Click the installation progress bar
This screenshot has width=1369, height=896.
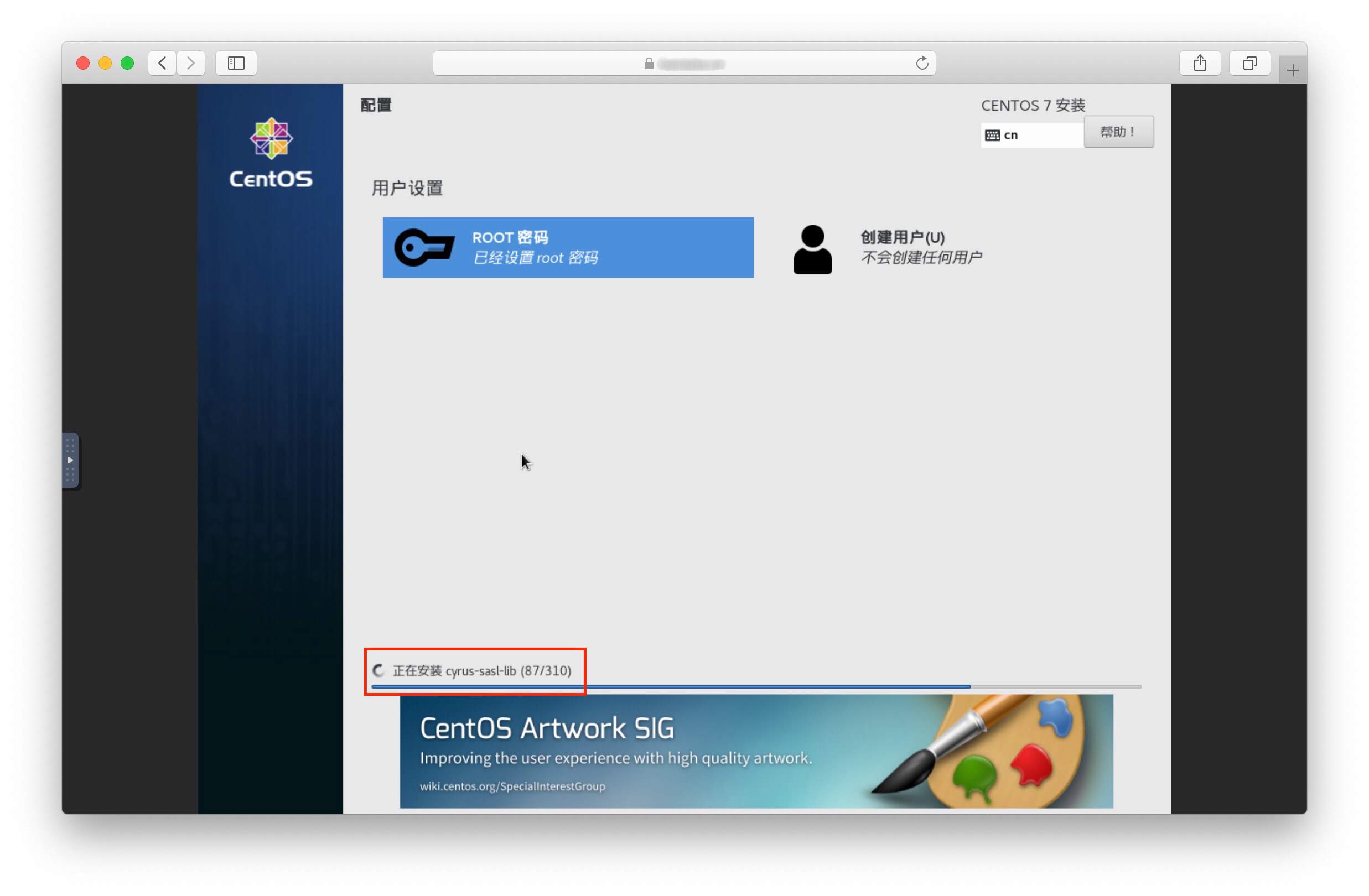click(756, 687)
